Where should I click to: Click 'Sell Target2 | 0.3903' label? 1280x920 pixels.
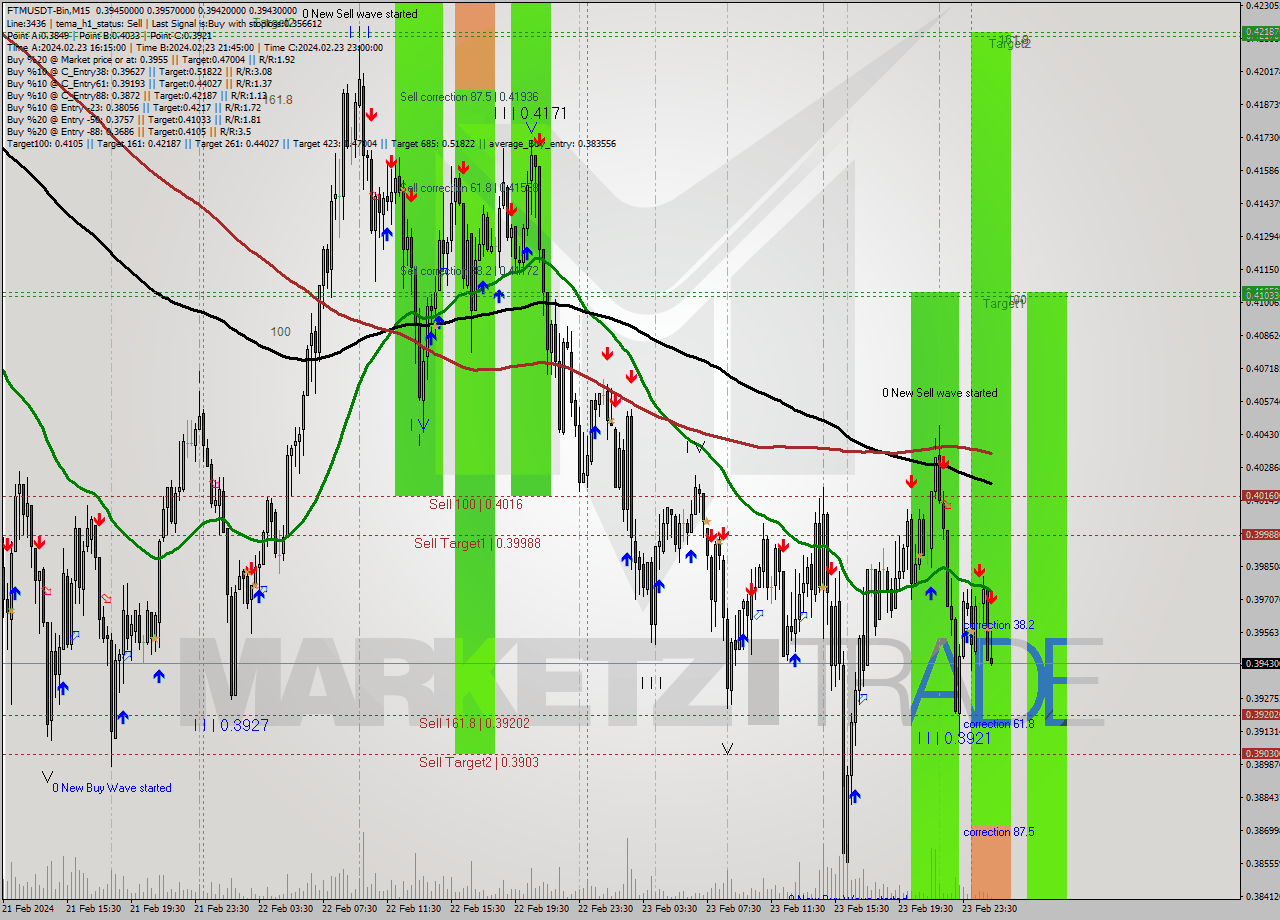tap(479, 762)
